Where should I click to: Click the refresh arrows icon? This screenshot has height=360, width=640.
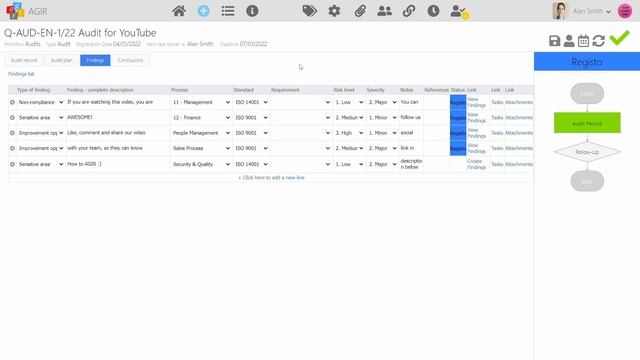point(598,41)
